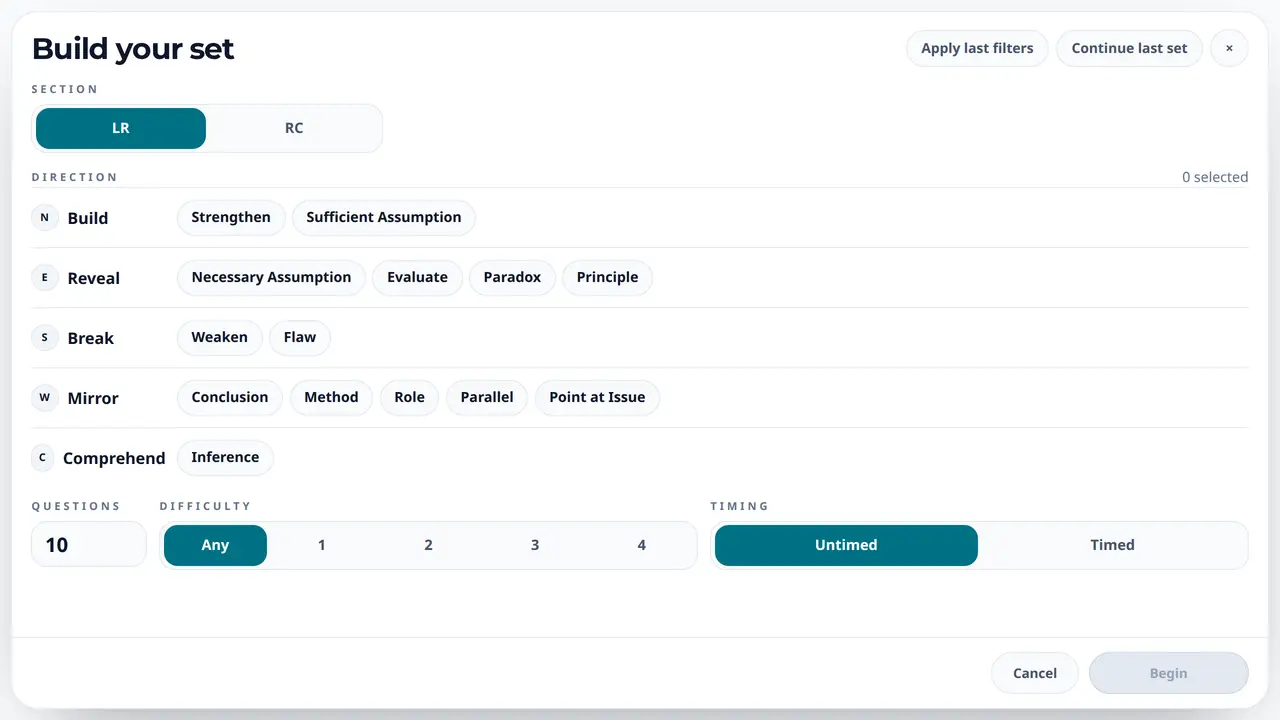
Task: Toggle the Sufficient Assumption chip
Action: click(x=384, y=217)
